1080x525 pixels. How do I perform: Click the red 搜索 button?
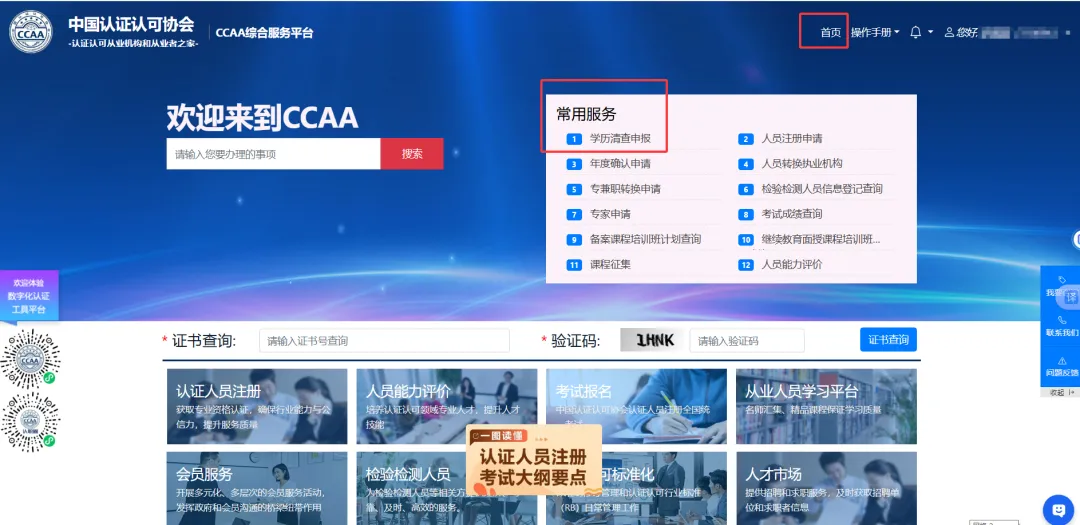(x=412, y=154)
